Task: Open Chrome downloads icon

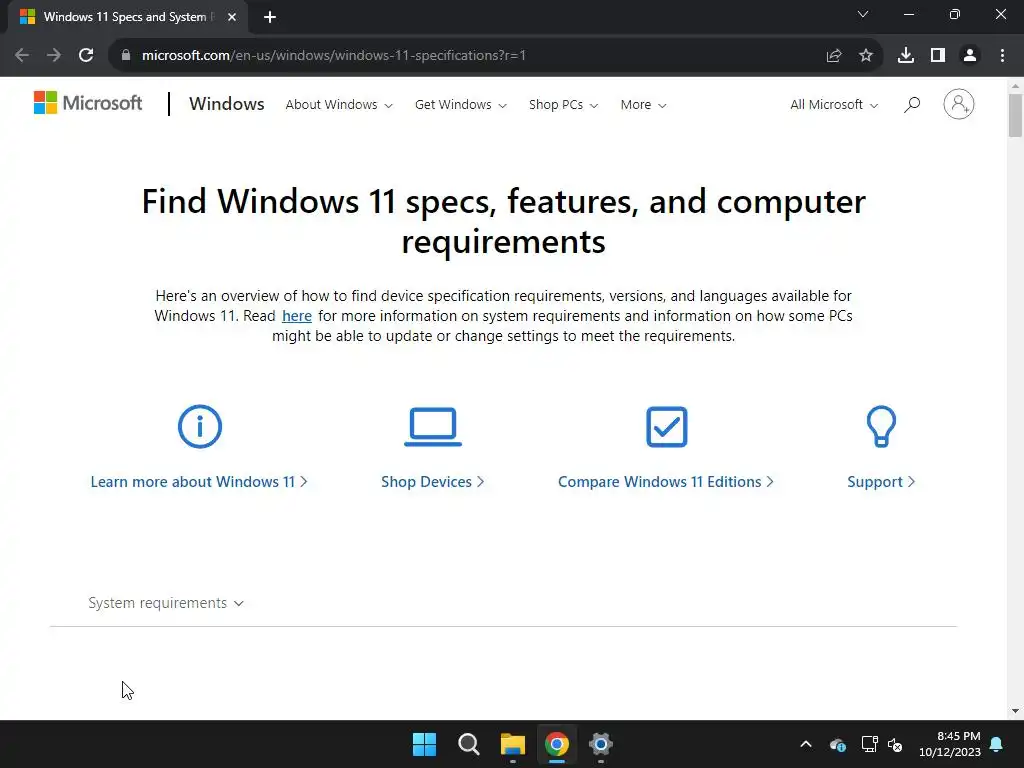Action: (x=906, y=56)
